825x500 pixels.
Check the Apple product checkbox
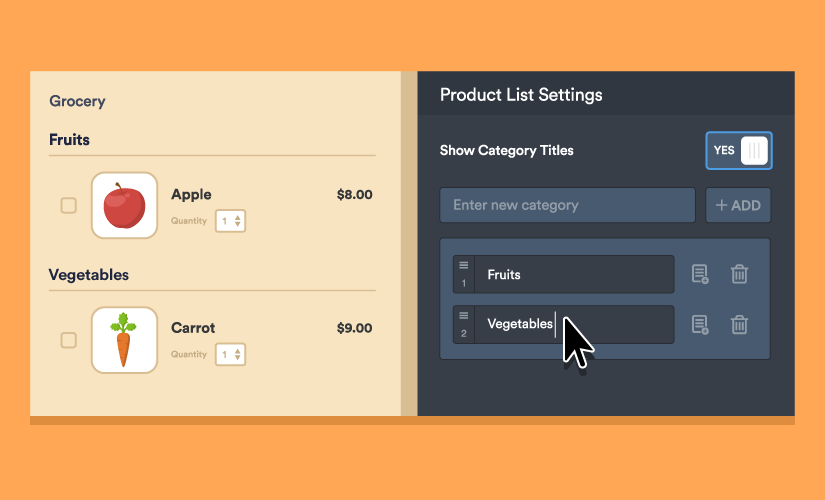tap(68, 205)
